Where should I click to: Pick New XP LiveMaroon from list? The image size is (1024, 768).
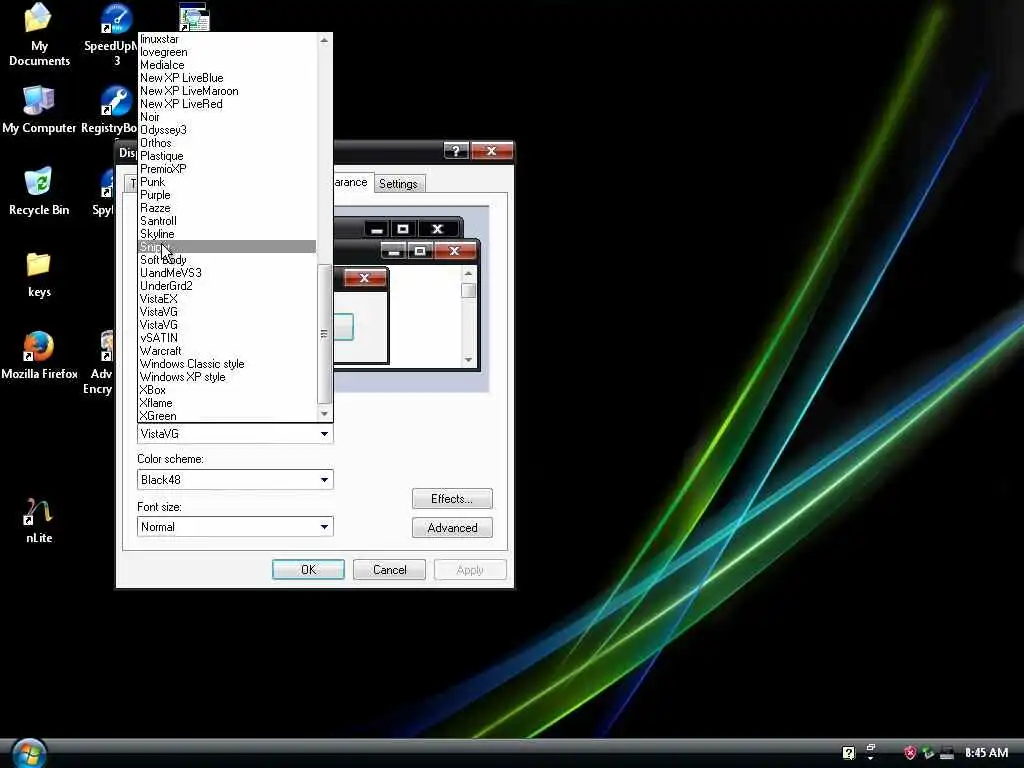[x=227, y=91]
